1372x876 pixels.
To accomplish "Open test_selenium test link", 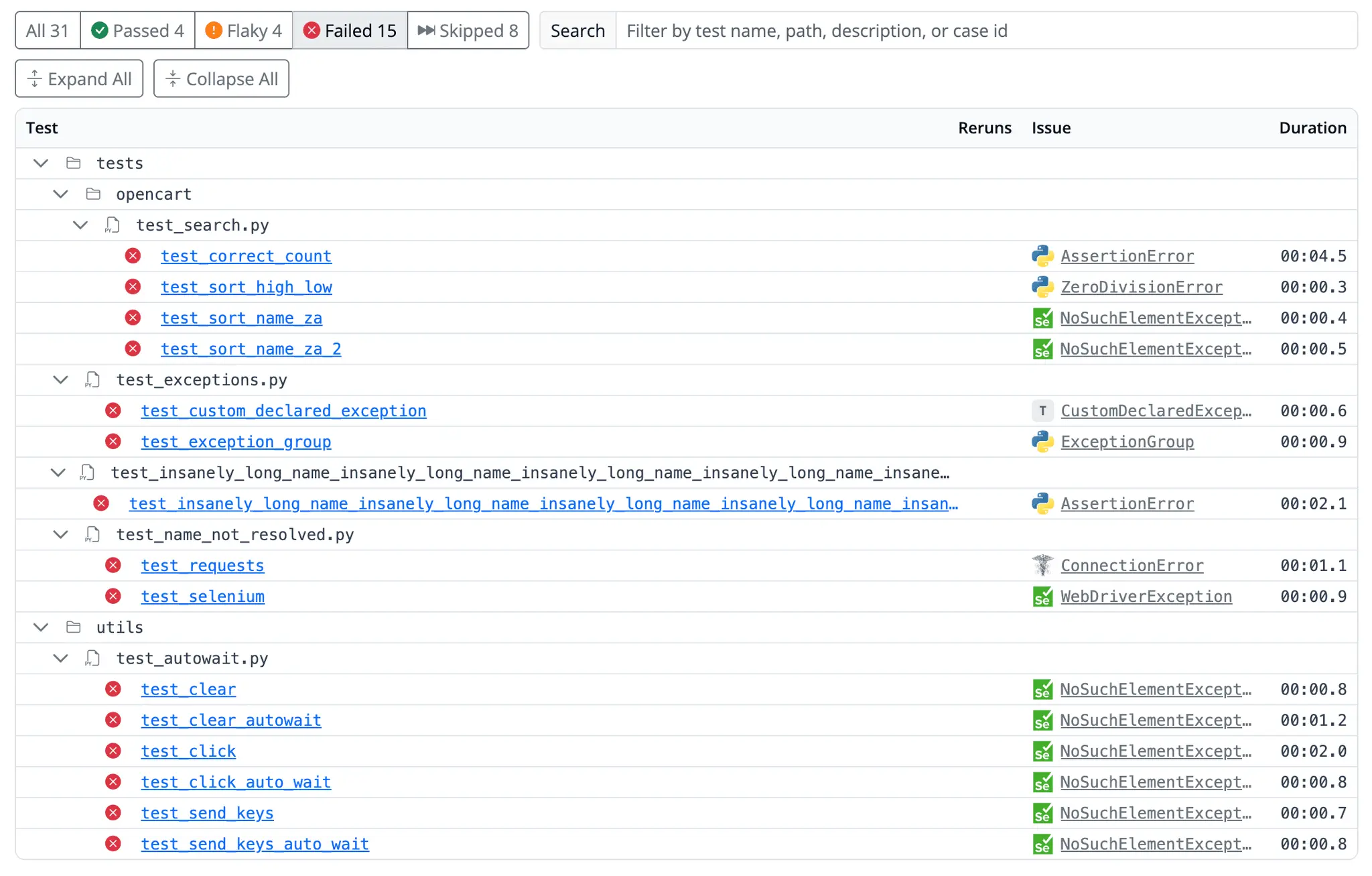I will click(202, 597).
